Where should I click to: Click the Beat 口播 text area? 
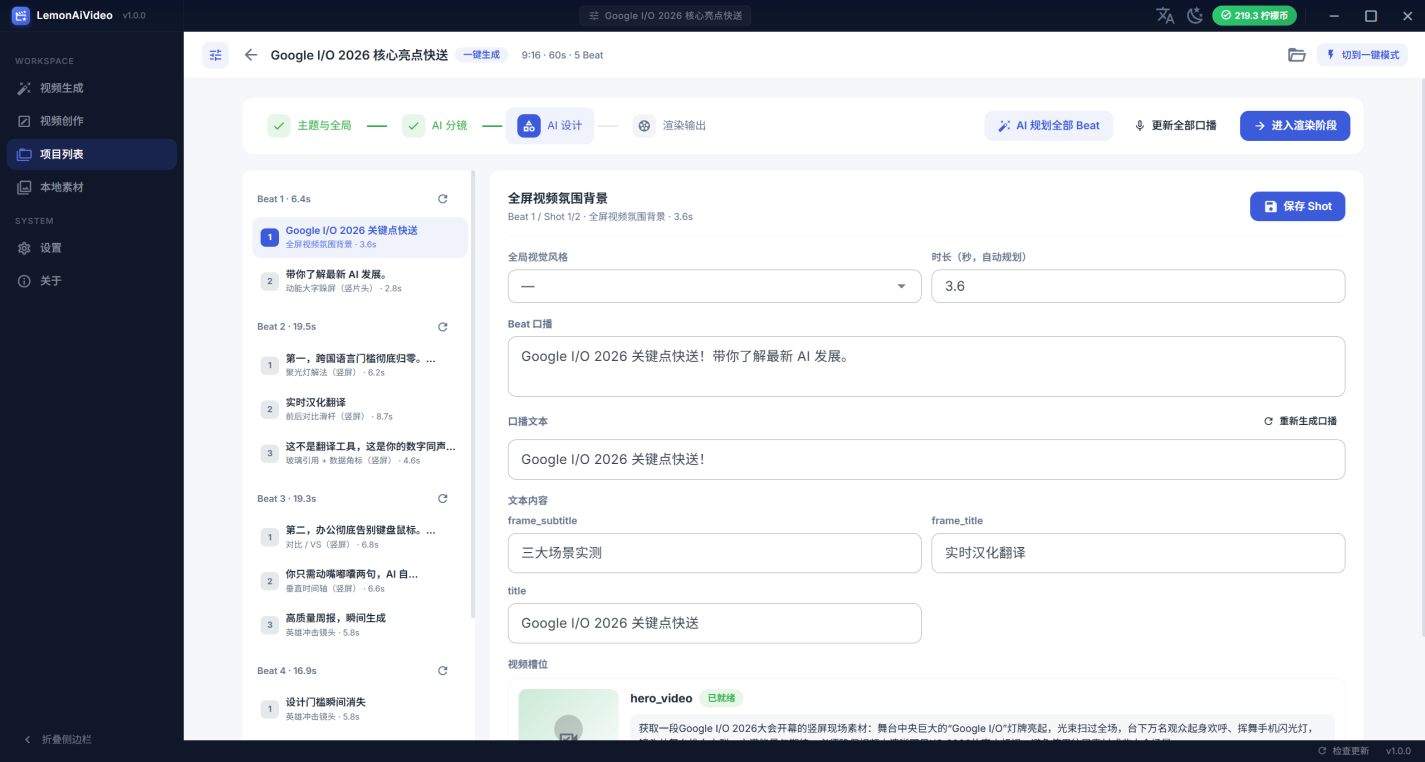[926, 366]
